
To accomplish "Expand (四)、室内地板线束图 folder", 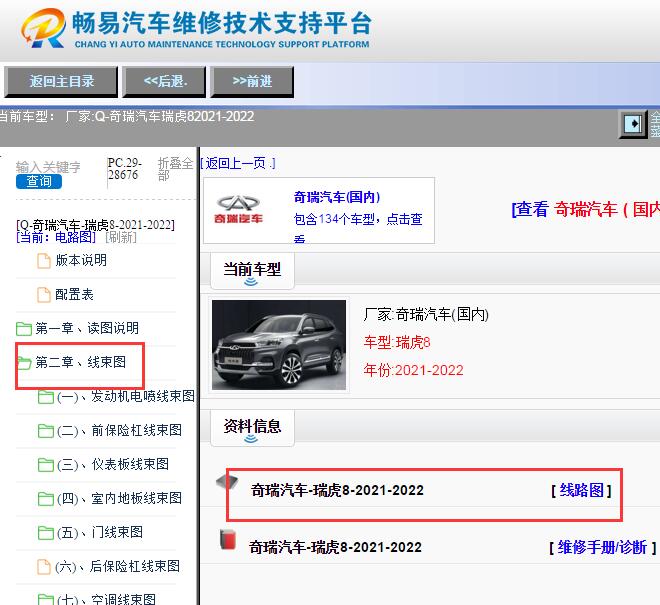I will pos(120,498).
